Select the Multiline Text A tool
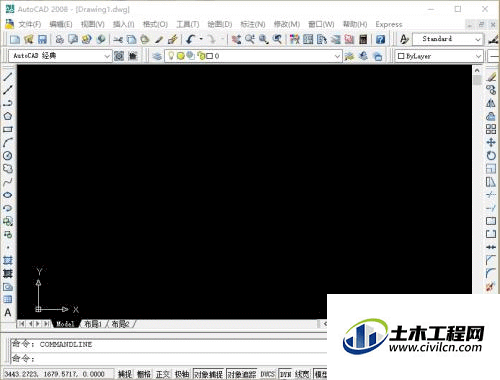 (x=8, y=313)
